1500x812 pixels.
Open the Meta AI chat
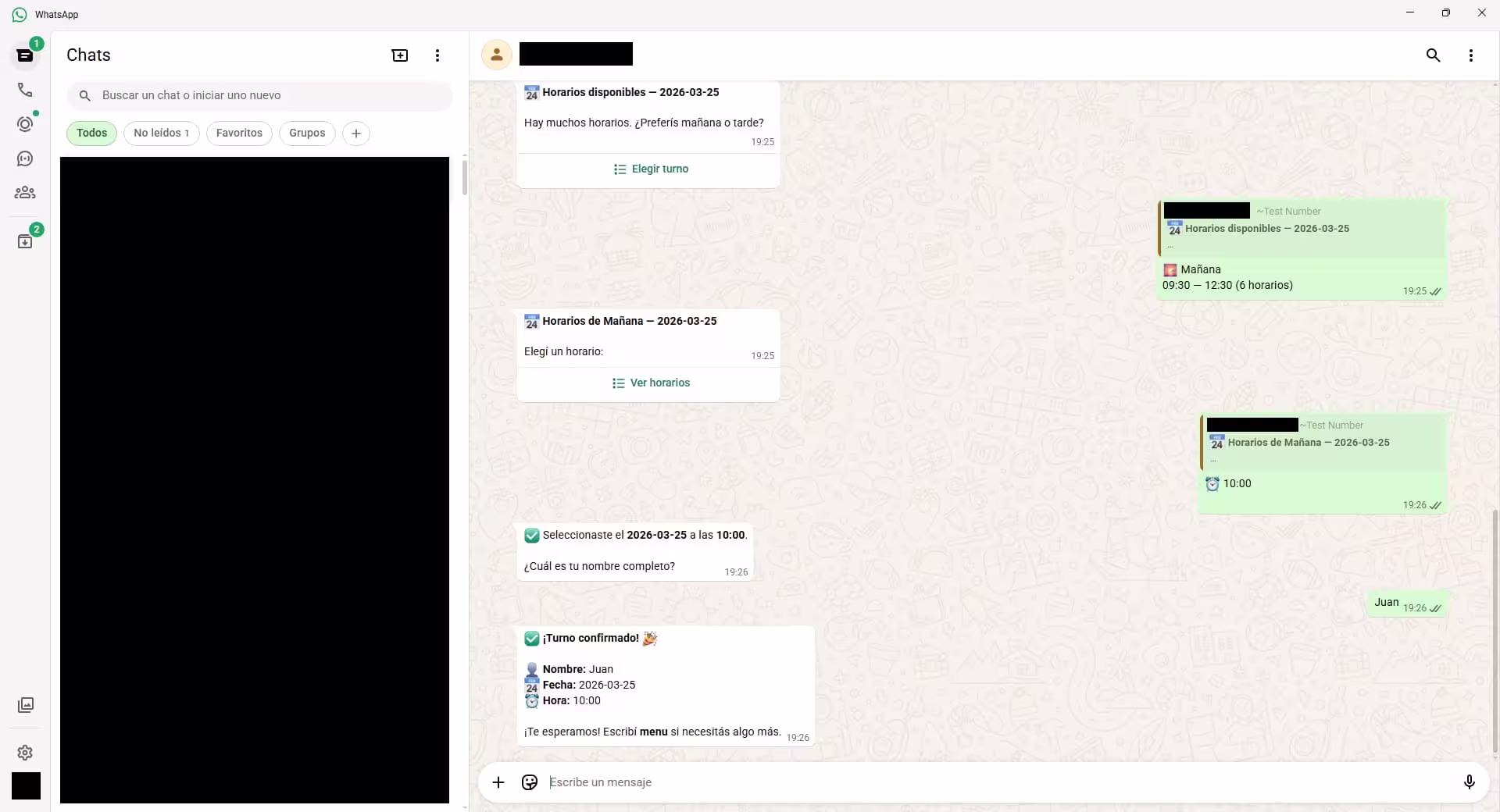coord(25,158)
